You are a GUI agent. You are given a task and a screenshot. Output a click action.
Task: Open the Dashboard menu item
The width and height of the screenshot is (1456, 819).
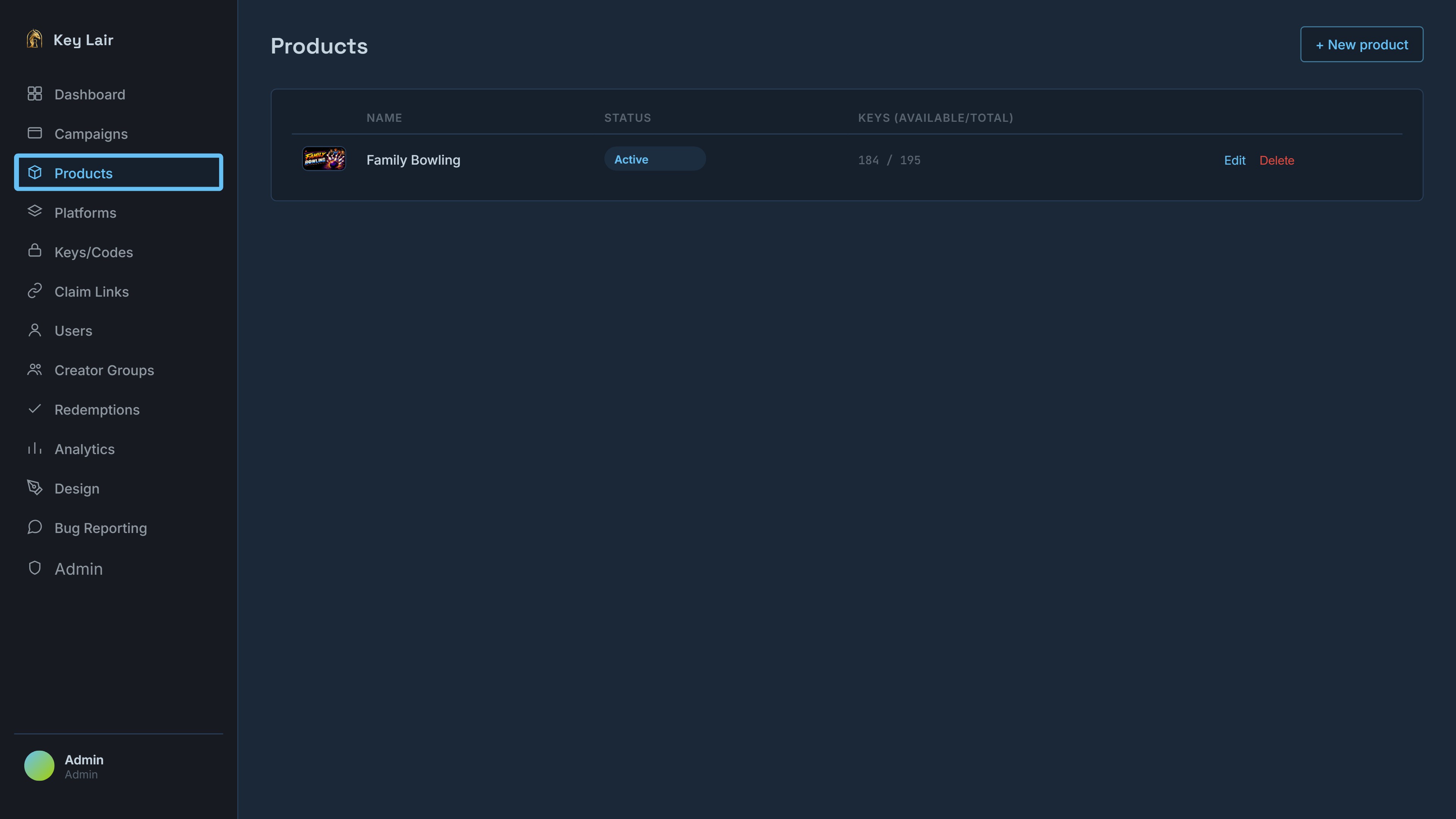pos(90,94)
